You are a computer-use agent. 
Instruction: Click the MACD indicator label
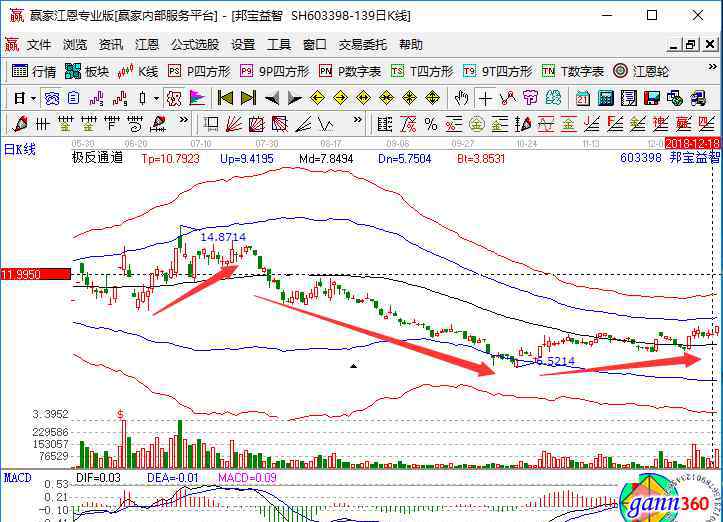[18, 478]
